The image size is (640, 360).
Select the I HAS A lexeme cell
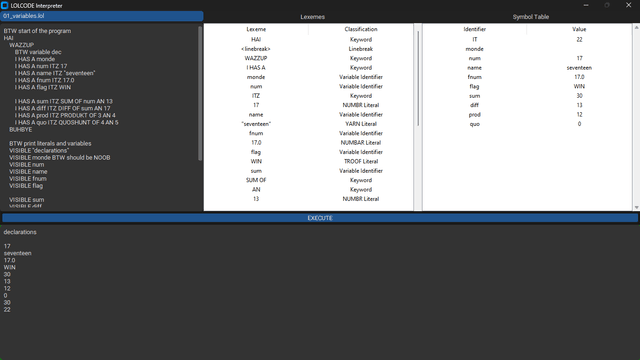tap(256, 68)
